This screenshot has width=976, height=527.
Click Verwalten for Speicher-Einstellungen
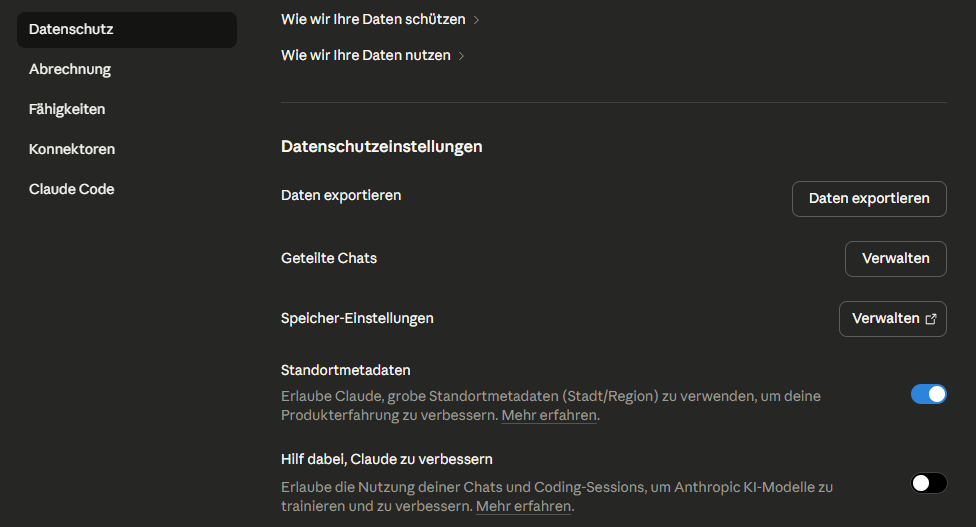885,319
